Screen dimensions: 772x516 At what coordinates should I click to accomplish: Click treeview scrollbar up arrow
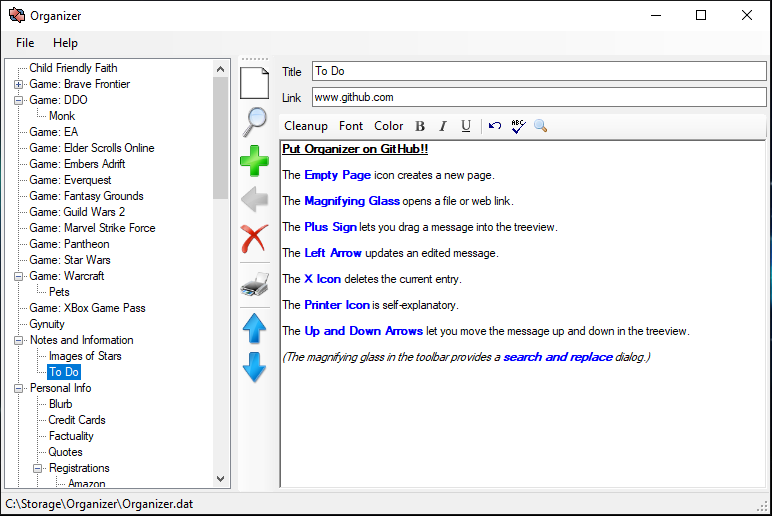pos(221,69)
